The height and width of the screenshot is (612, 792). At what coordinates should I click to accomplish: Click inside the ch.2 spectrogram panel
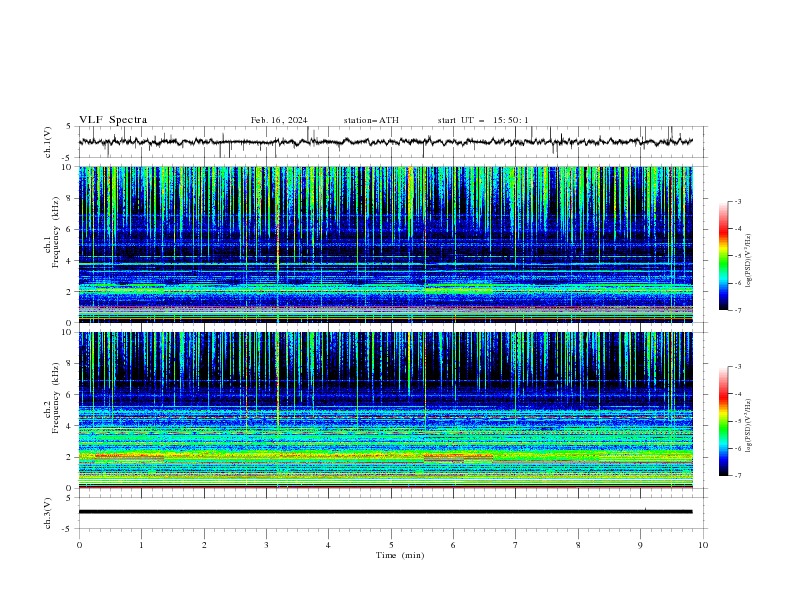[385, 410]
